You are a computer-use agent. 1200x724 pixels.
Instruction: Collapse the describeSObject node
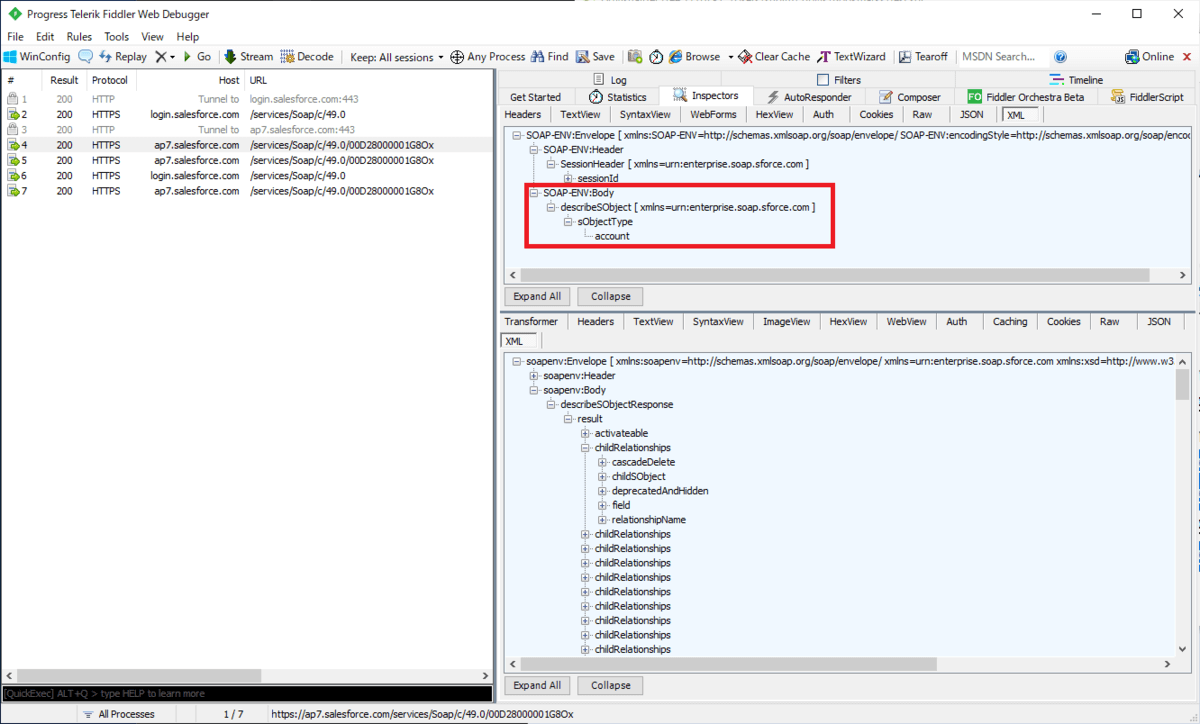coord(551,207)
